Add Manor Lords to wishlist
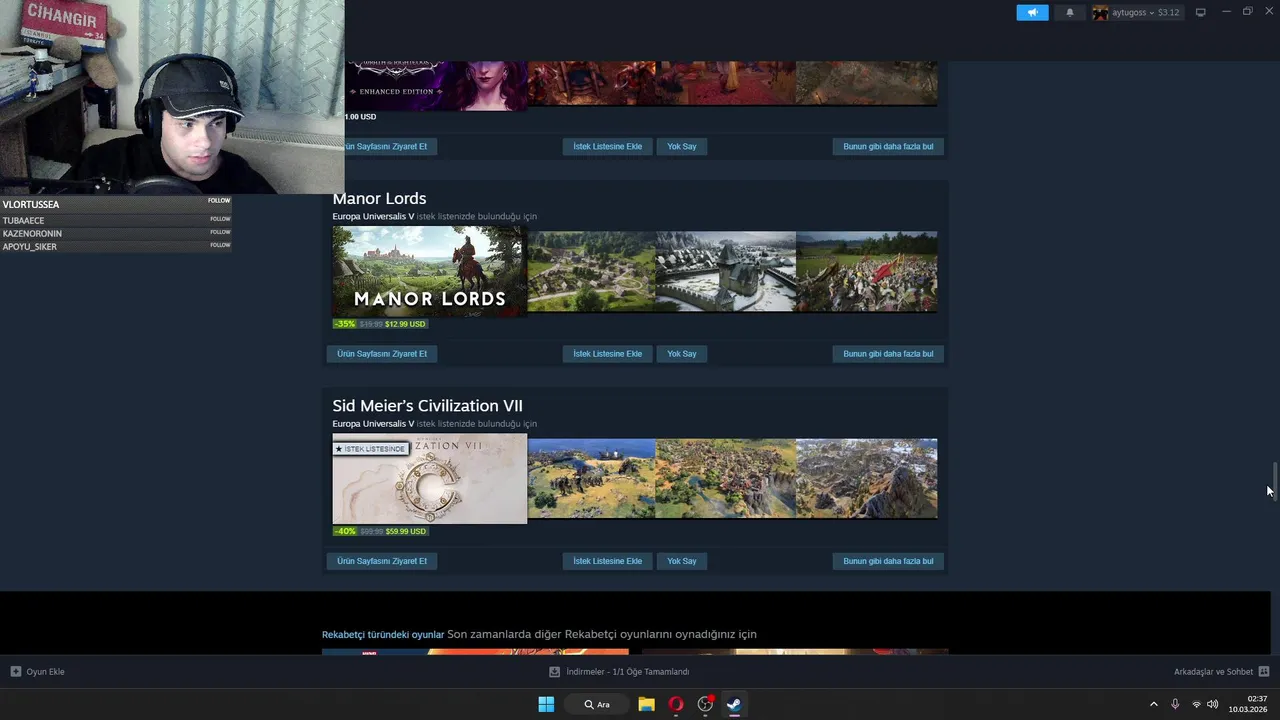Image resolution: width=1280 pixels, height=720 pixels. [x=607, y=354]
